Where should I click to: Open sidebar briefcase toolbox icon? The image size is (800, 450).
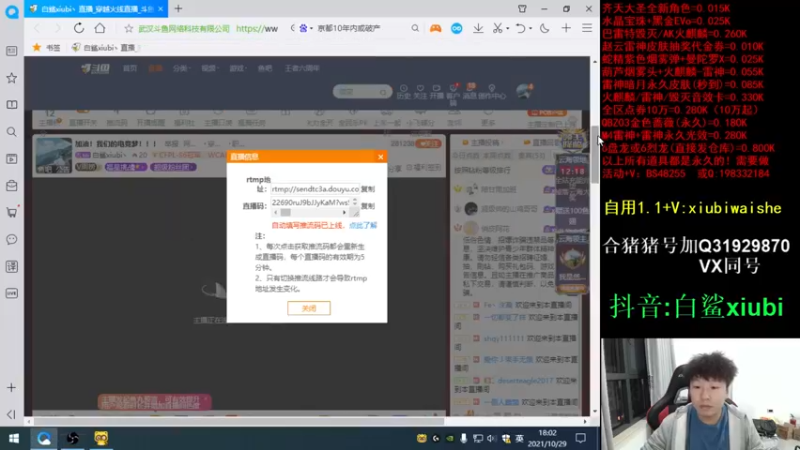click(11, 186)
